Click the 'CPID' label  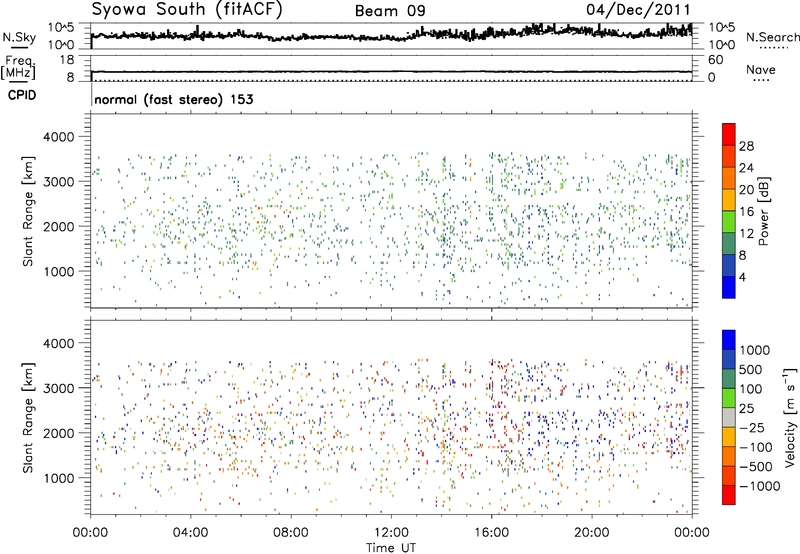click(x=22, y=95)
